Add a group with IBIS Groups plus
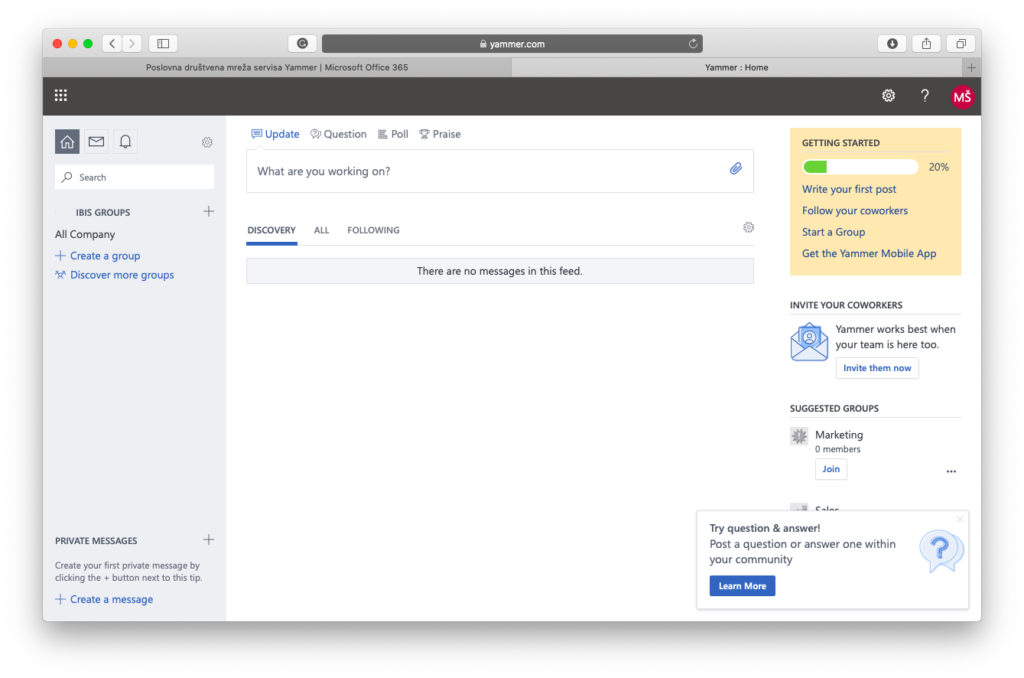This screenshot has width=1024, height=678. pos(208,212)
